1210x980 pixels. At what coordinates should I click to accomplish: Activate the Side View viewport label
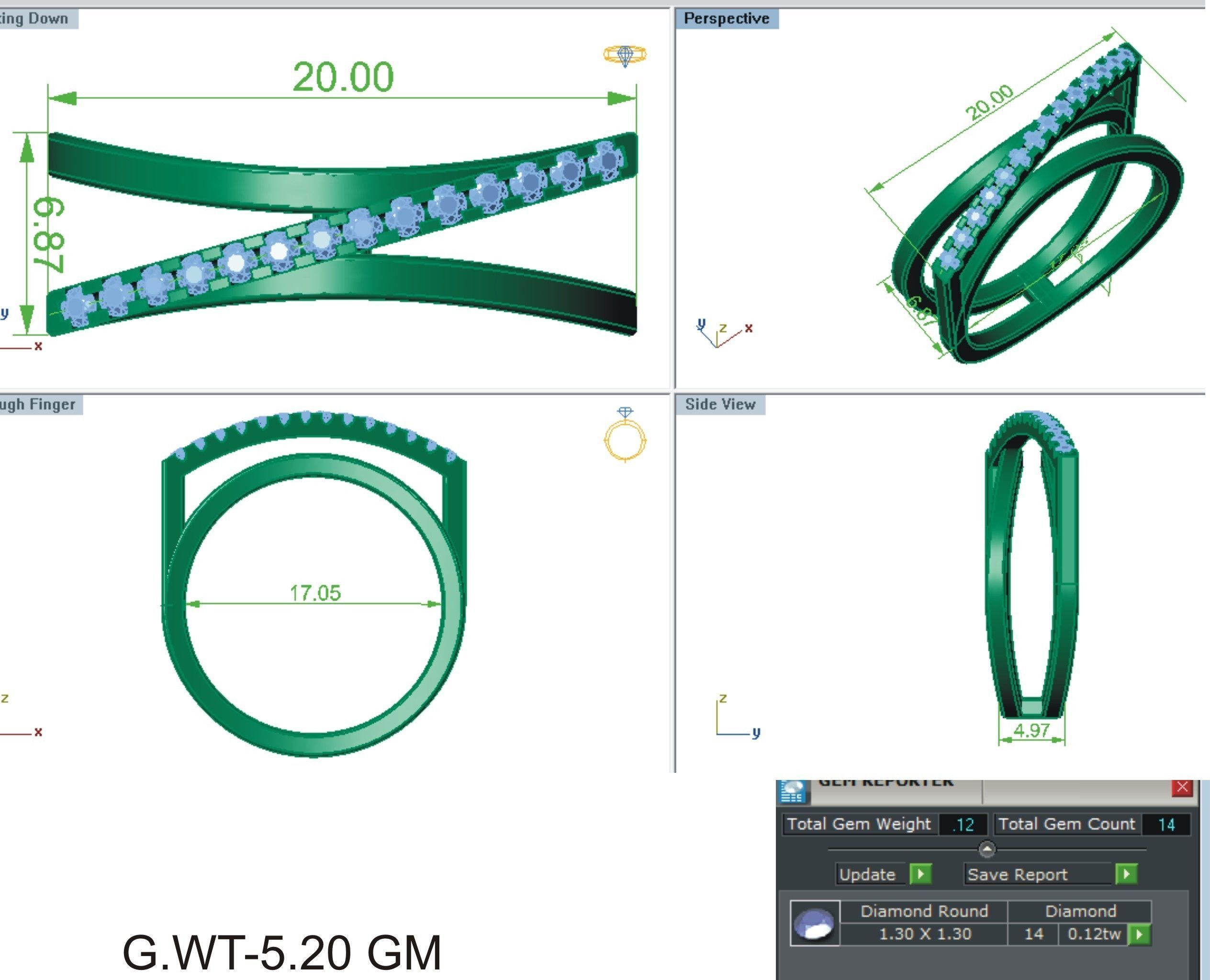[720, 405]
